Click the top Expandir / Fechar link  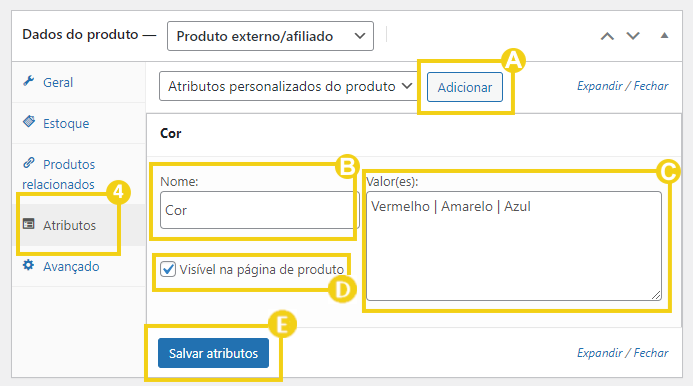click(x=622, y=86)
